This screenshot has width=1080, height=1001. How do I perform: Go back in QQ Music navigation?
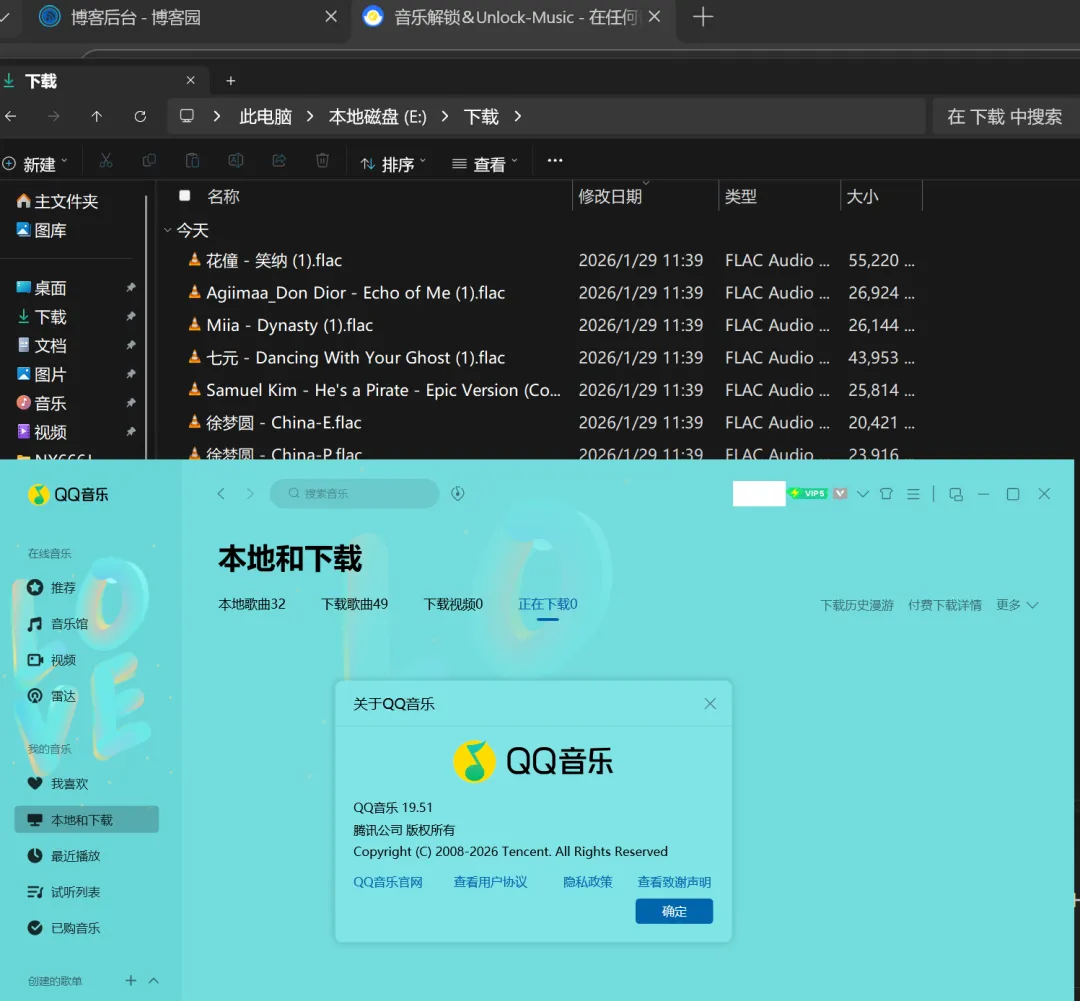tap(220, 493)
